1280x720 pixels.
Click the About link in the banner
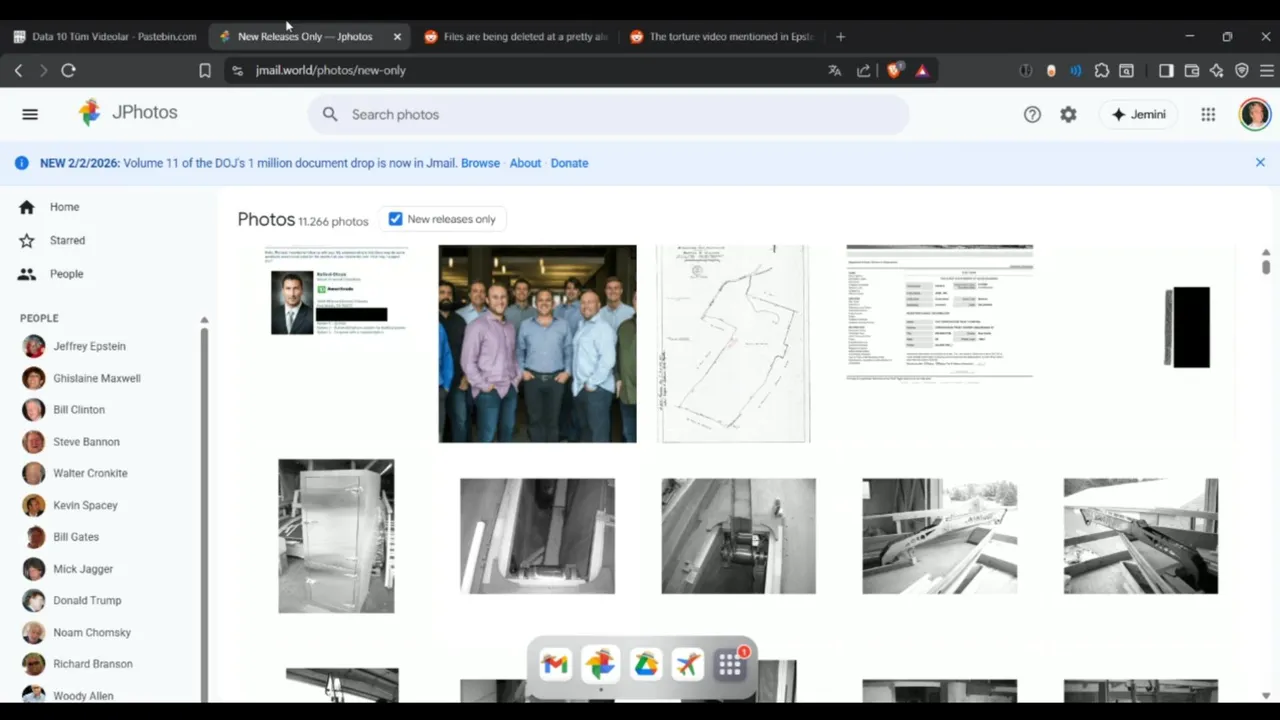[525, 163]
